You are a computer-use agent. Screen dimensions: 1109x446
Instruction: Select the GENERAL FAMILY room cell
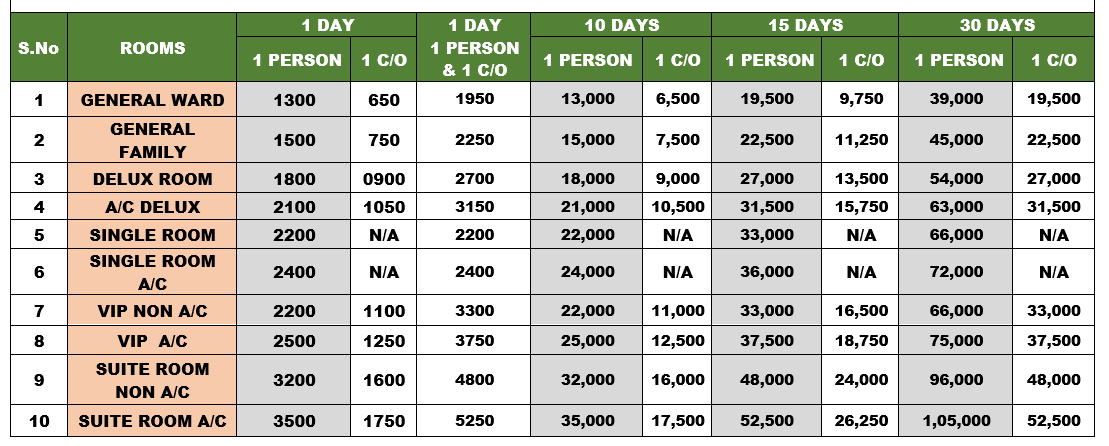pos(153,140)
